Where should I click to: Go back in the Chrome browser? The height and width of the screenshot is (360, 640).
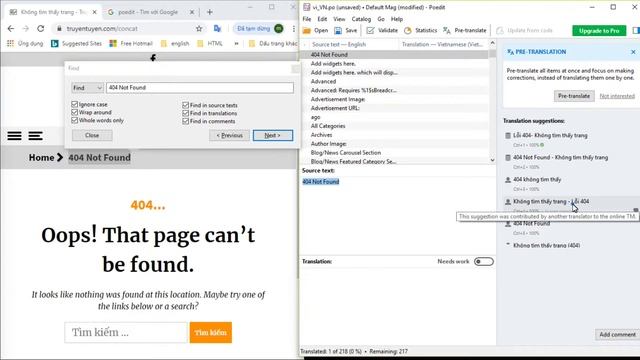(x=11, y=29)
